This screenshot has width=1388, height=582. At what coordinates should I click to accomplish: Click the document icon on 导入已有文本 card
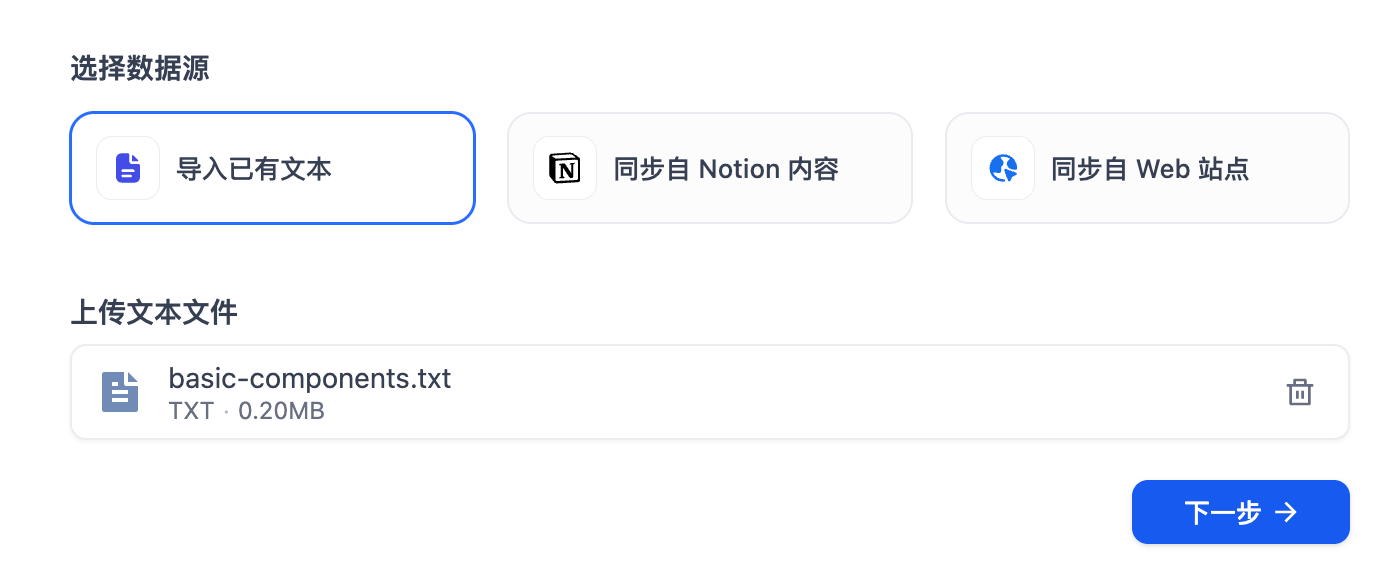[x=128, y=168]
